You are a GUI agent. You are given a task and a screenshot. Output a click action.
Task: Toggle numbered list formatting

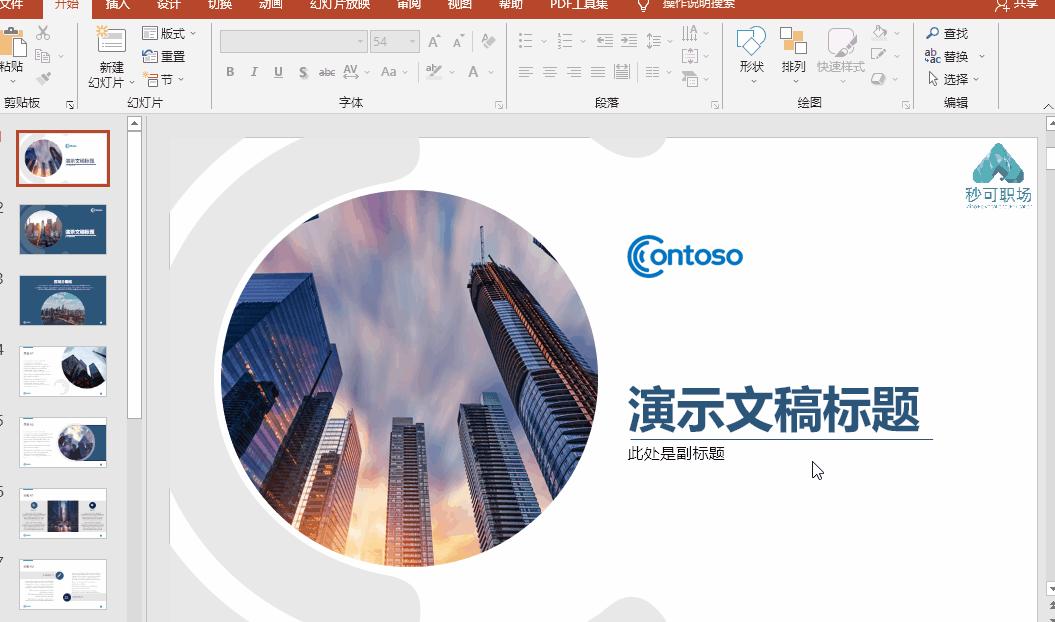click(x=563, y=41)
